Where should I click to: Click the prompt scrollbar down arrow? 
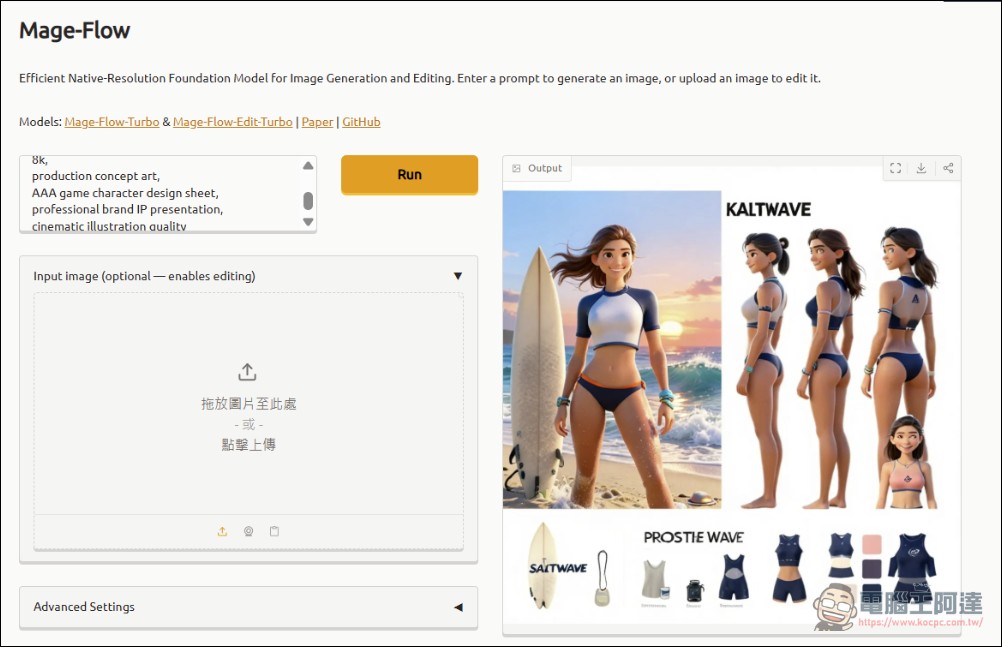point(308,222)
